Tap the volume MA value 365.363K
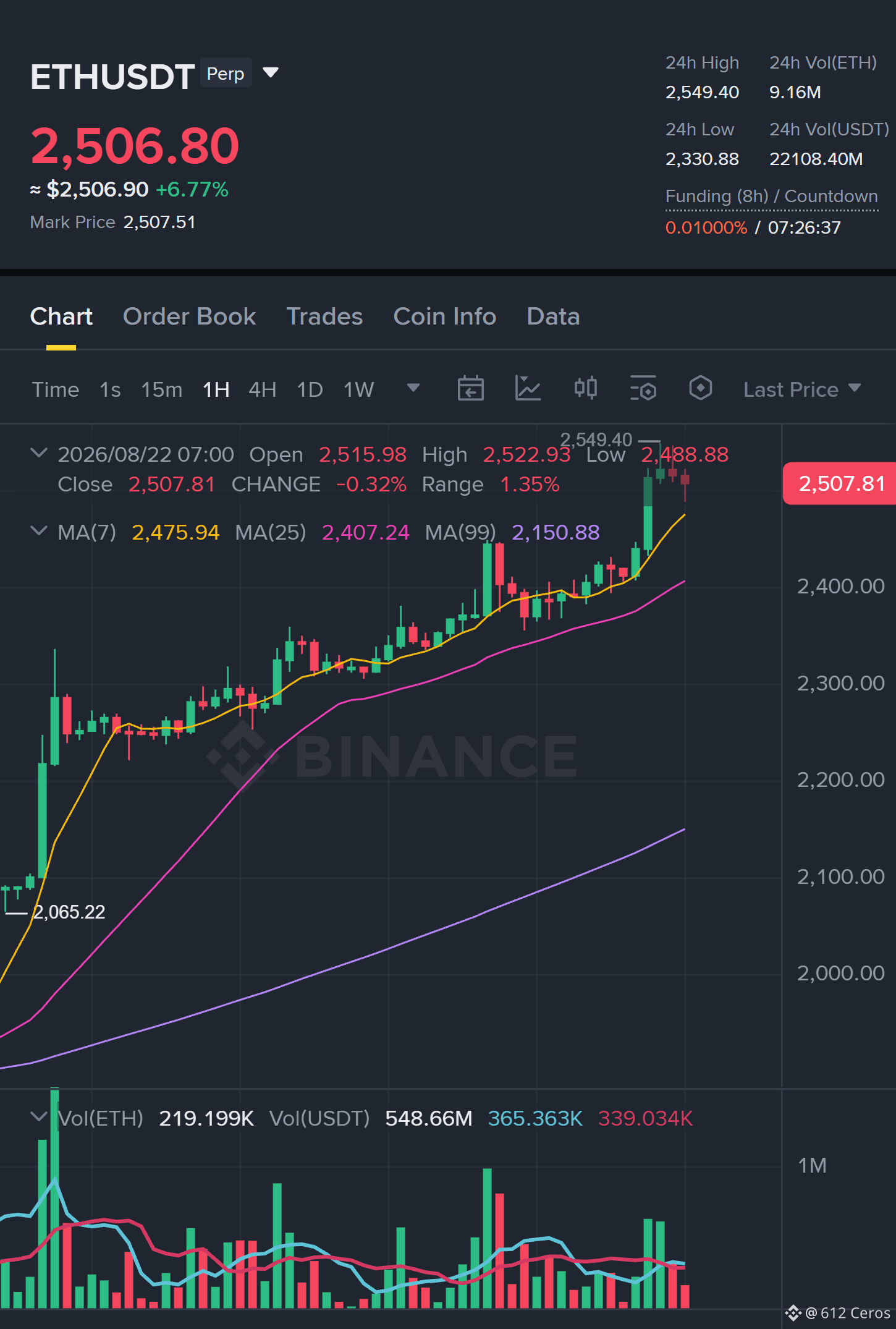 pyautogui.click(x=535, y=1118)
